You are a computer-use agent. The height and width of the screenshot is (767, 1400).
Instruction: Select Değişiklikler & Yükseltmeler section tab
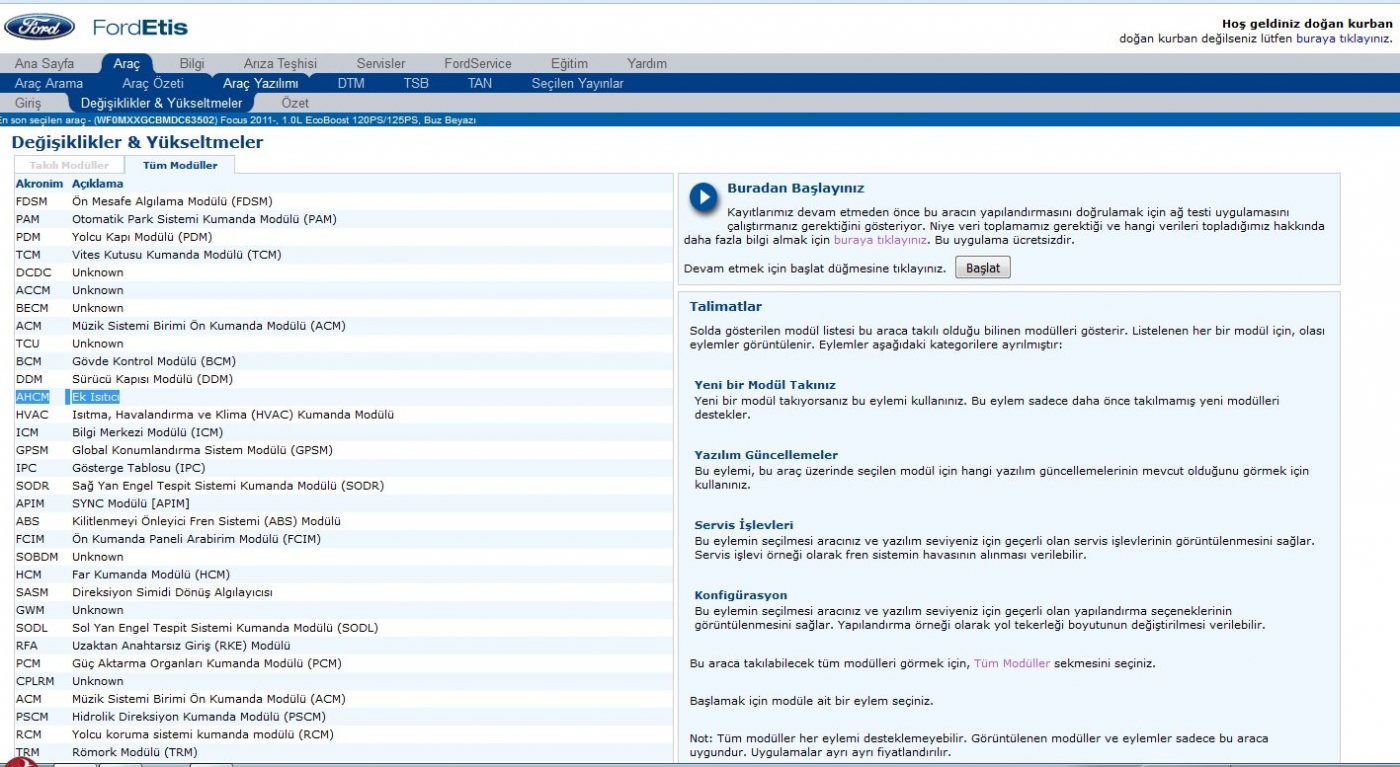point(161,103)
